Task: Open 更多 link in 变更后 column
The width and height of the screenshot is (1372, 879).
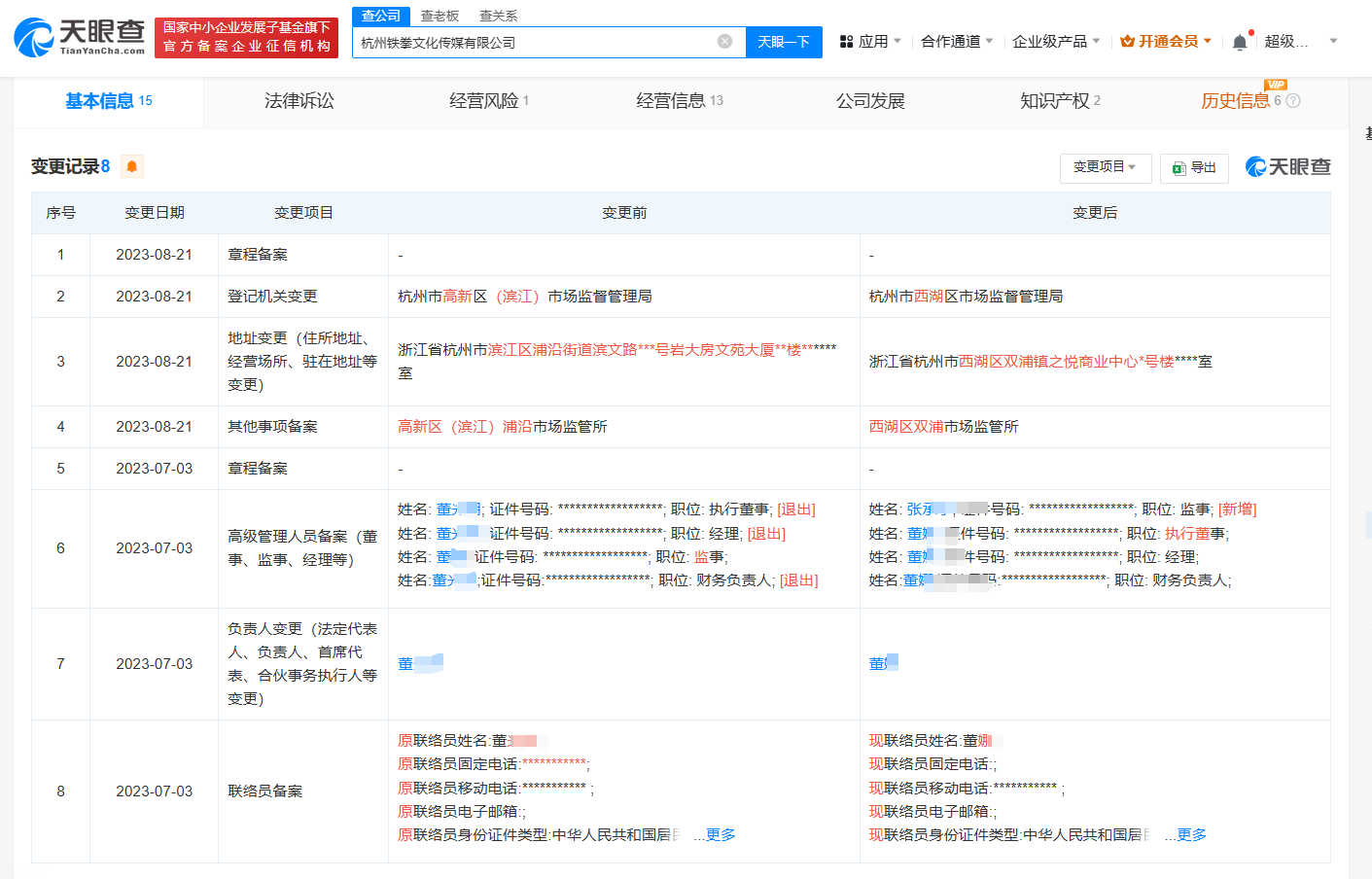Action: [1186, 834]
